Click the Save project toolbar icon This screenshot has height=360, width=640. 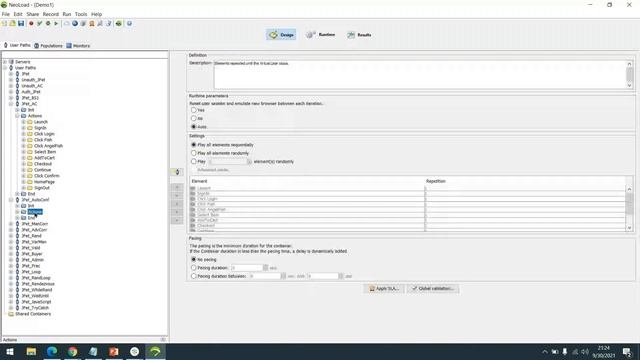pyautogui.click(x=21, y=24)
